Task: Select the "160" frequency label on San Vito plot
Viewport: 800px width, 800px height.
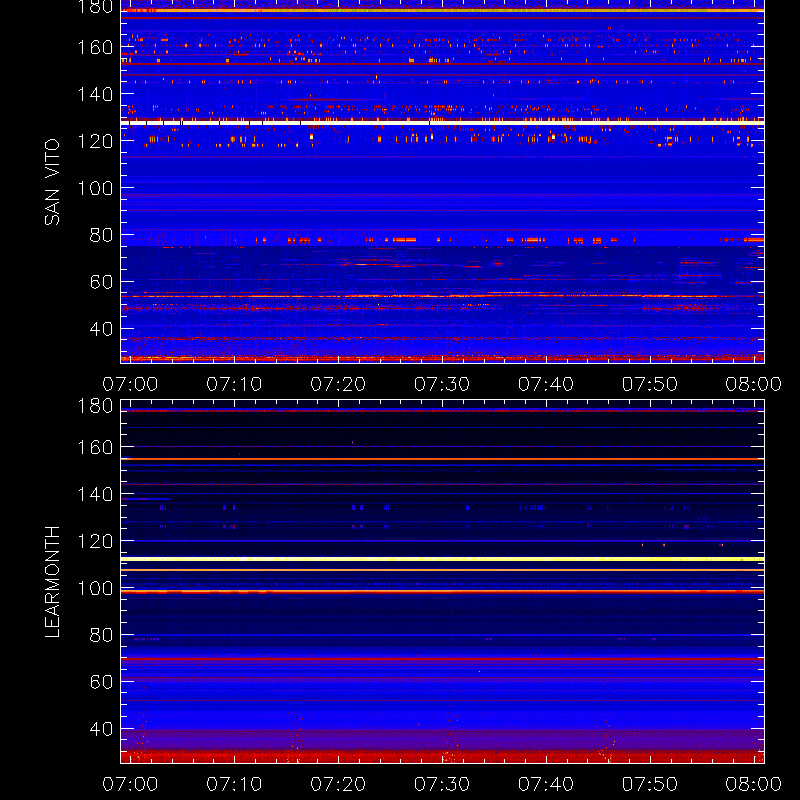Action: (95, 47)
